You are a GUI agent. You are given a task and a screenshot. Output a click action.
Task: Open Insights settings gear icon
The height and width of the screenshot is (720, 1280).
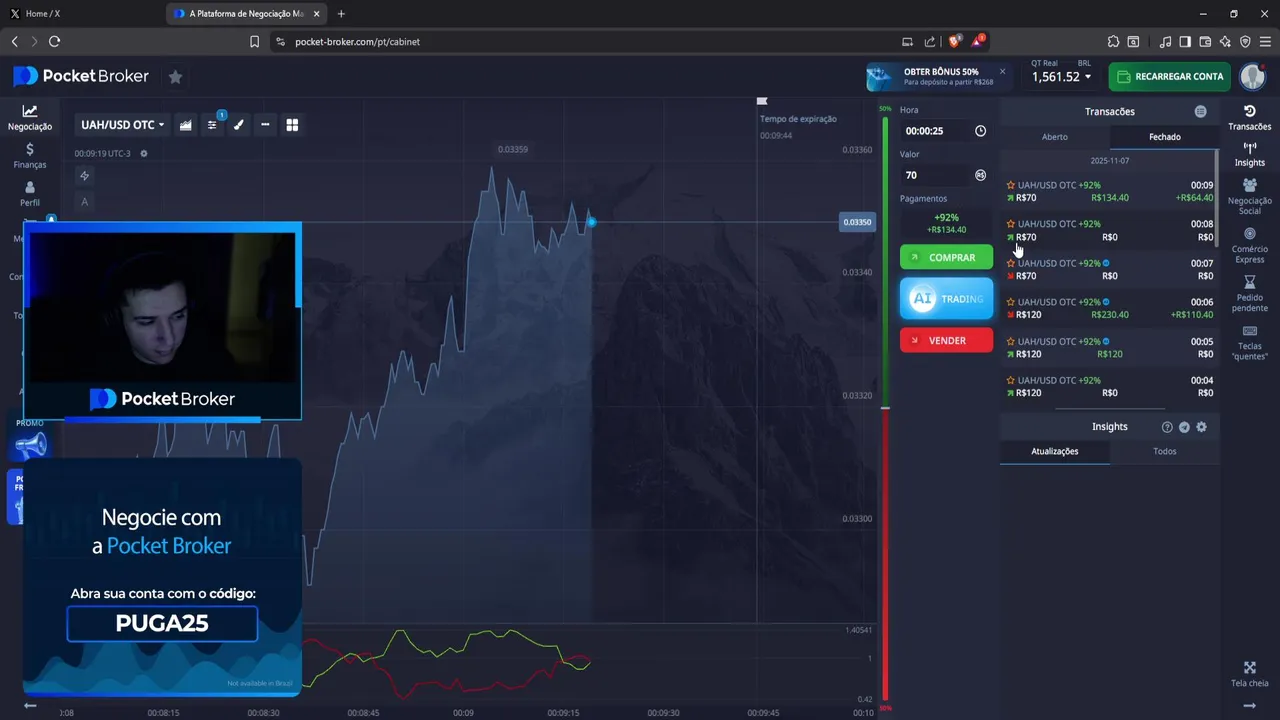[x=1201, y=427]
